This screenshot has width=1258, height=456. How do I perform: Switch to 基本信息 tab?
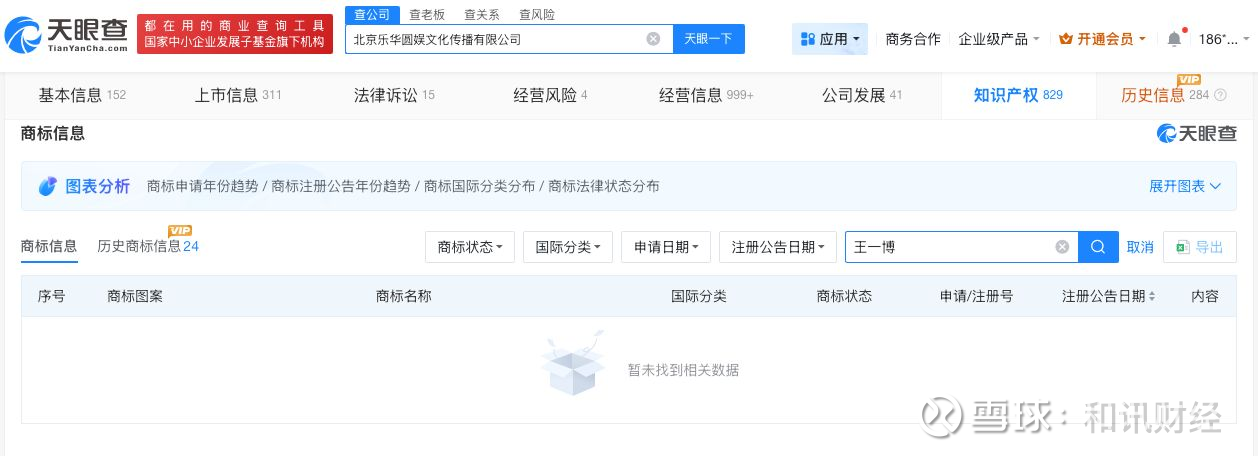82,95
